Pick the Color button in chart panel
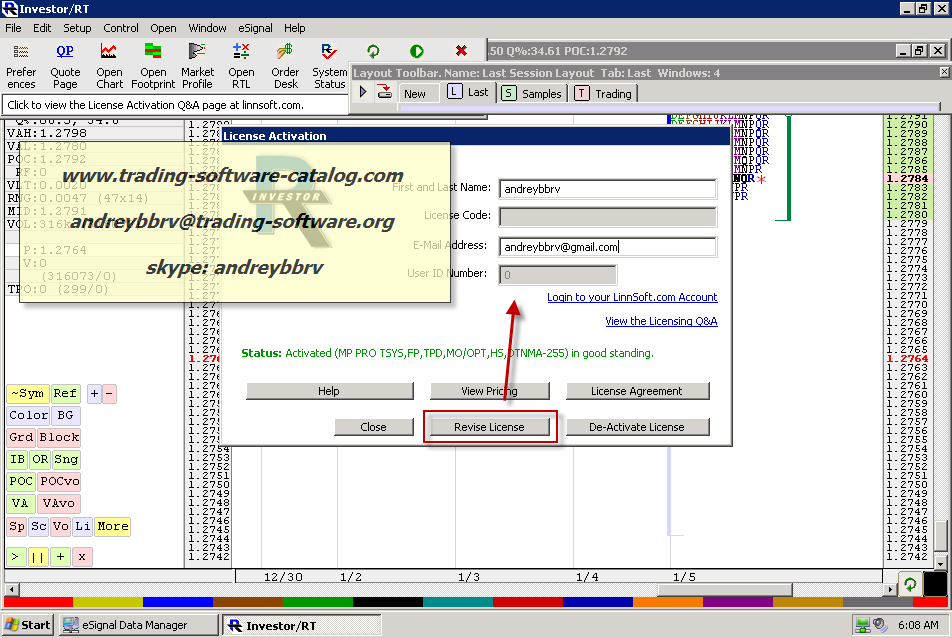The height and width of the screenshot is (638, 952). click(28, 416)
